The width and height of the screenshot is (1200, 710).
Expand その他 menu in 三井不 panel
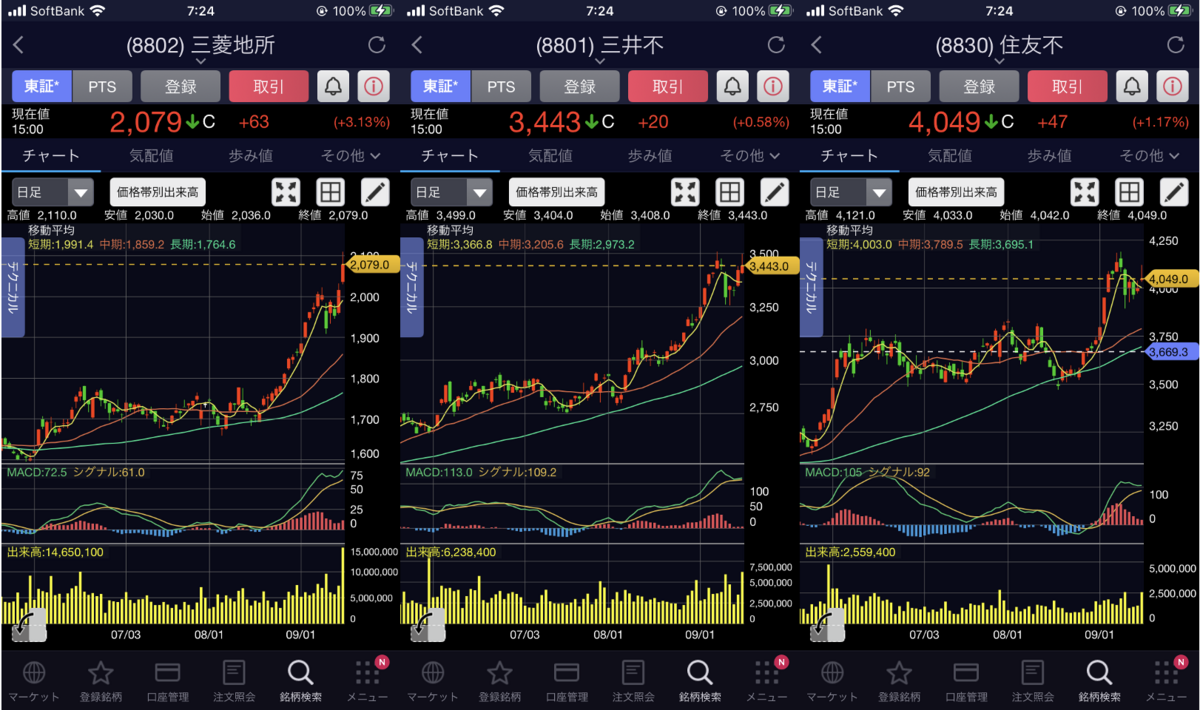750,156
